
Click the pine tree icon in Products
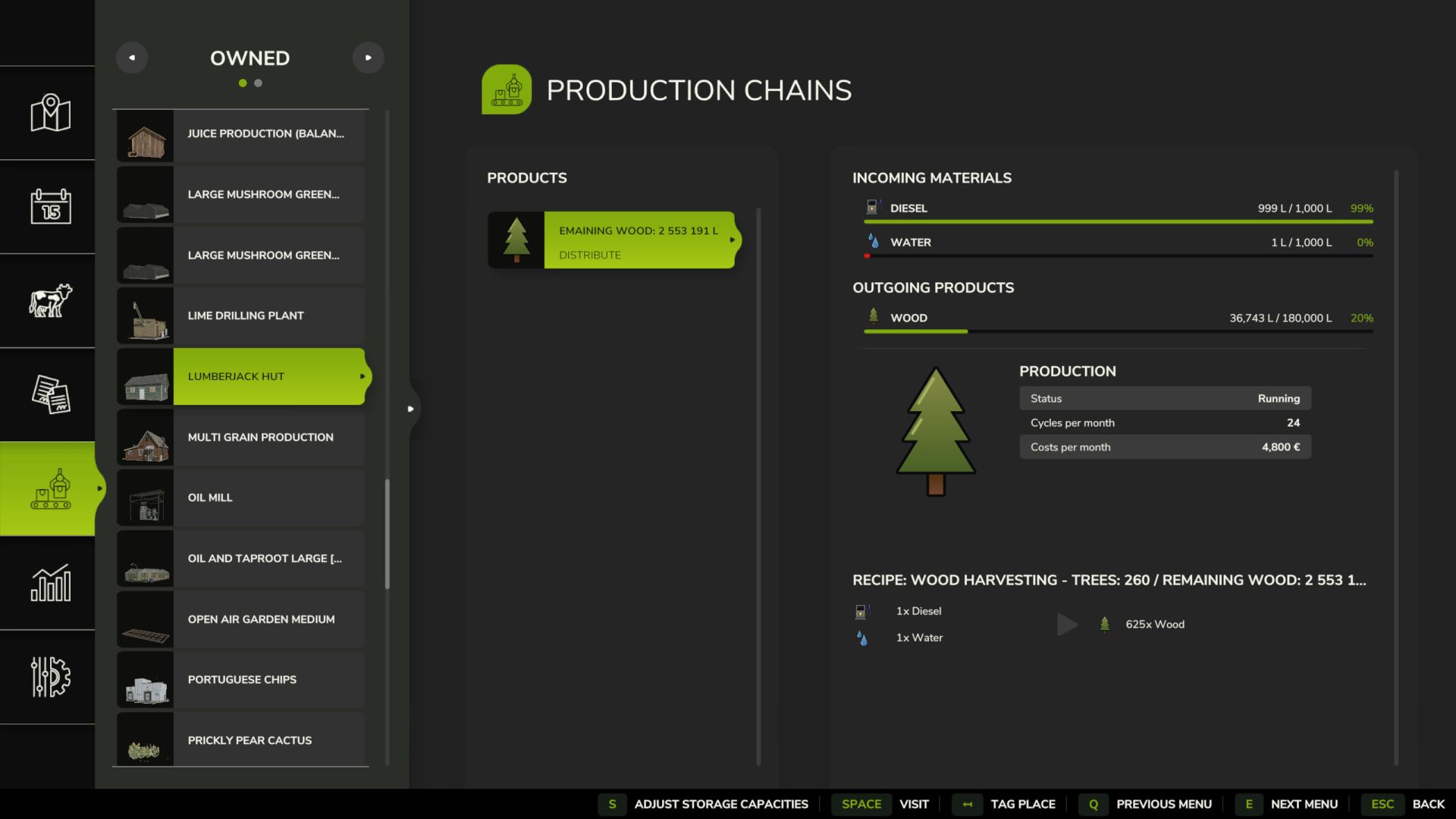516,240
